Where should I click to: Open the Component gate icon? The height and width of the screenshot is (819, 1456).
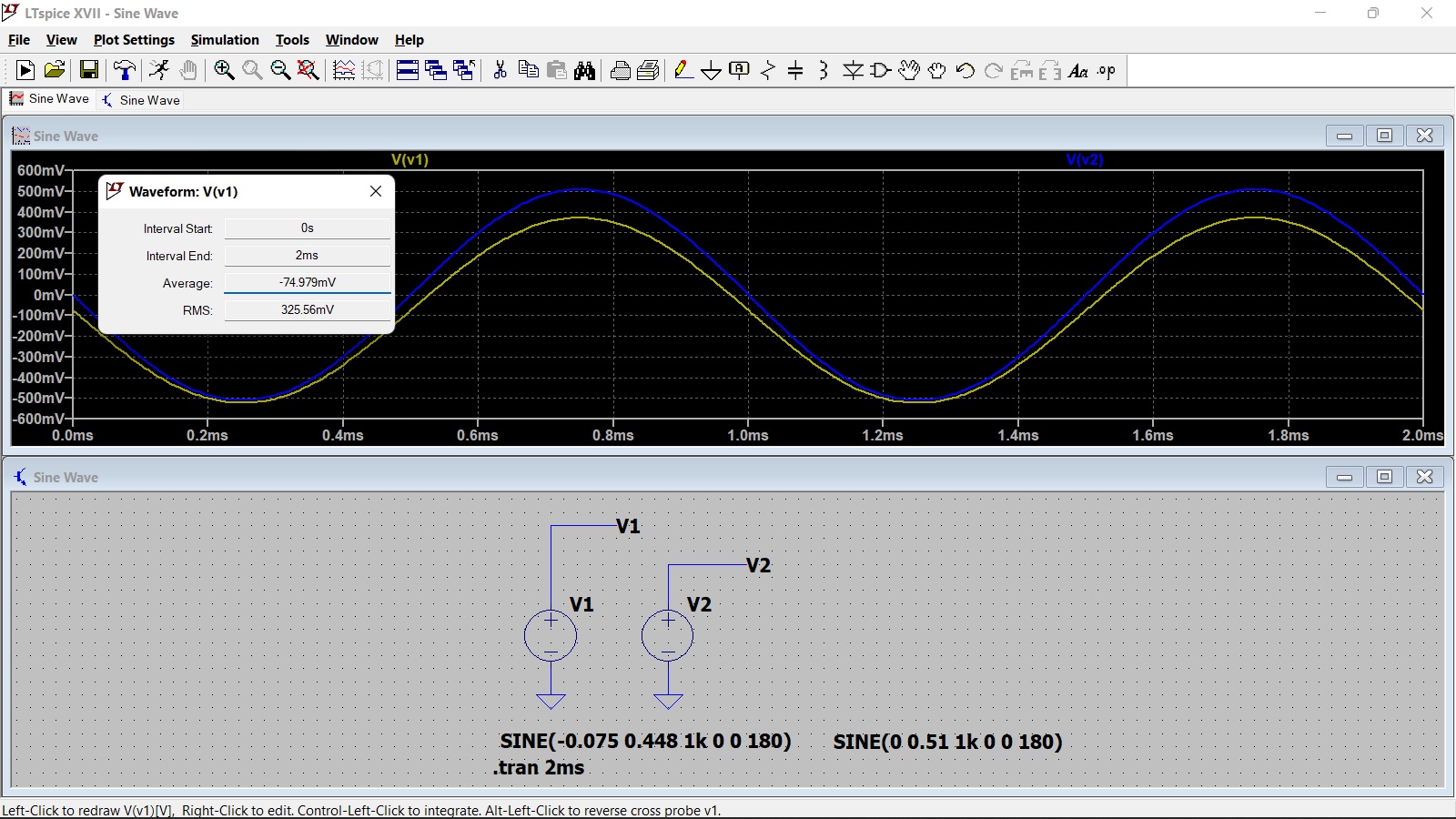coord(881,70)
